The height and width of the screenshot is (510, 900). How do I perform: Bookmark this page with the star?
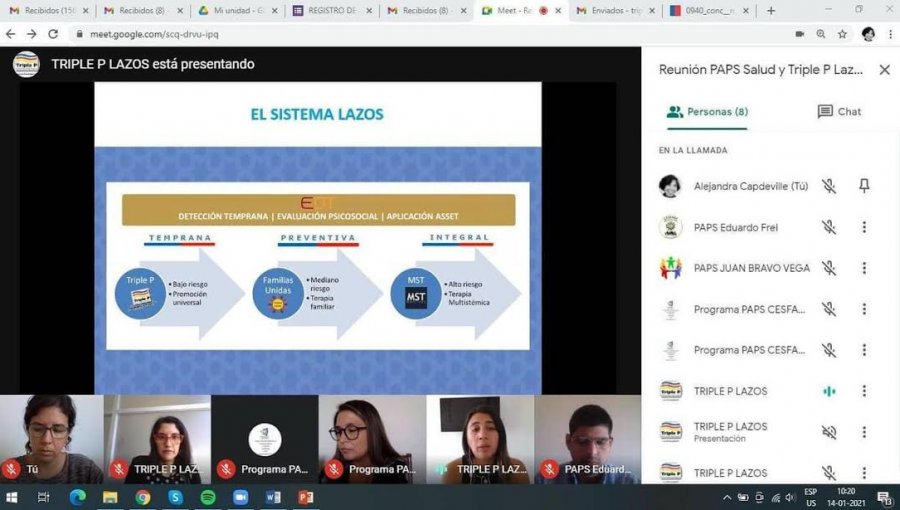[842, 34]
